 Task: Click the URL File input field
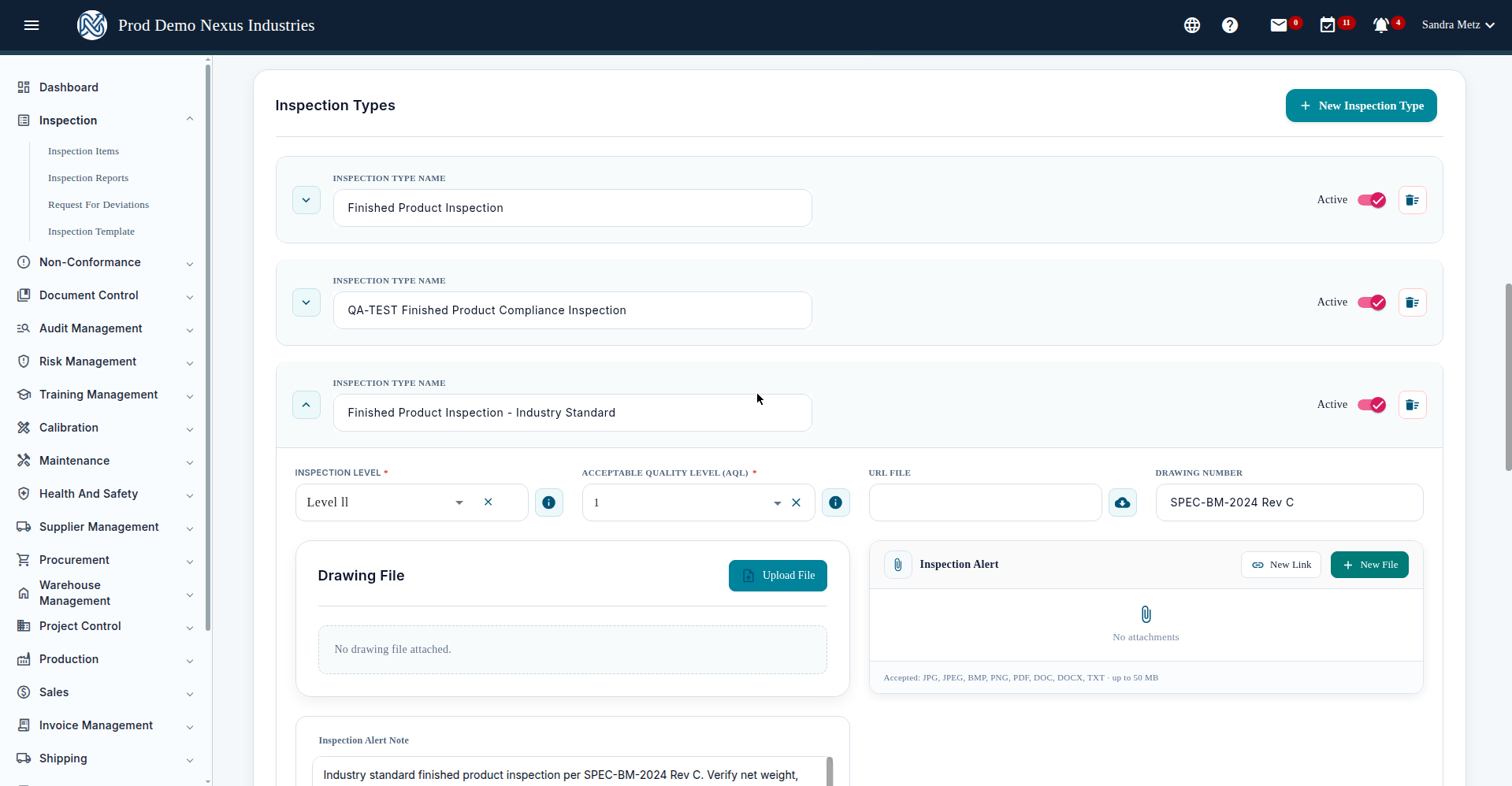click(985, 502)
